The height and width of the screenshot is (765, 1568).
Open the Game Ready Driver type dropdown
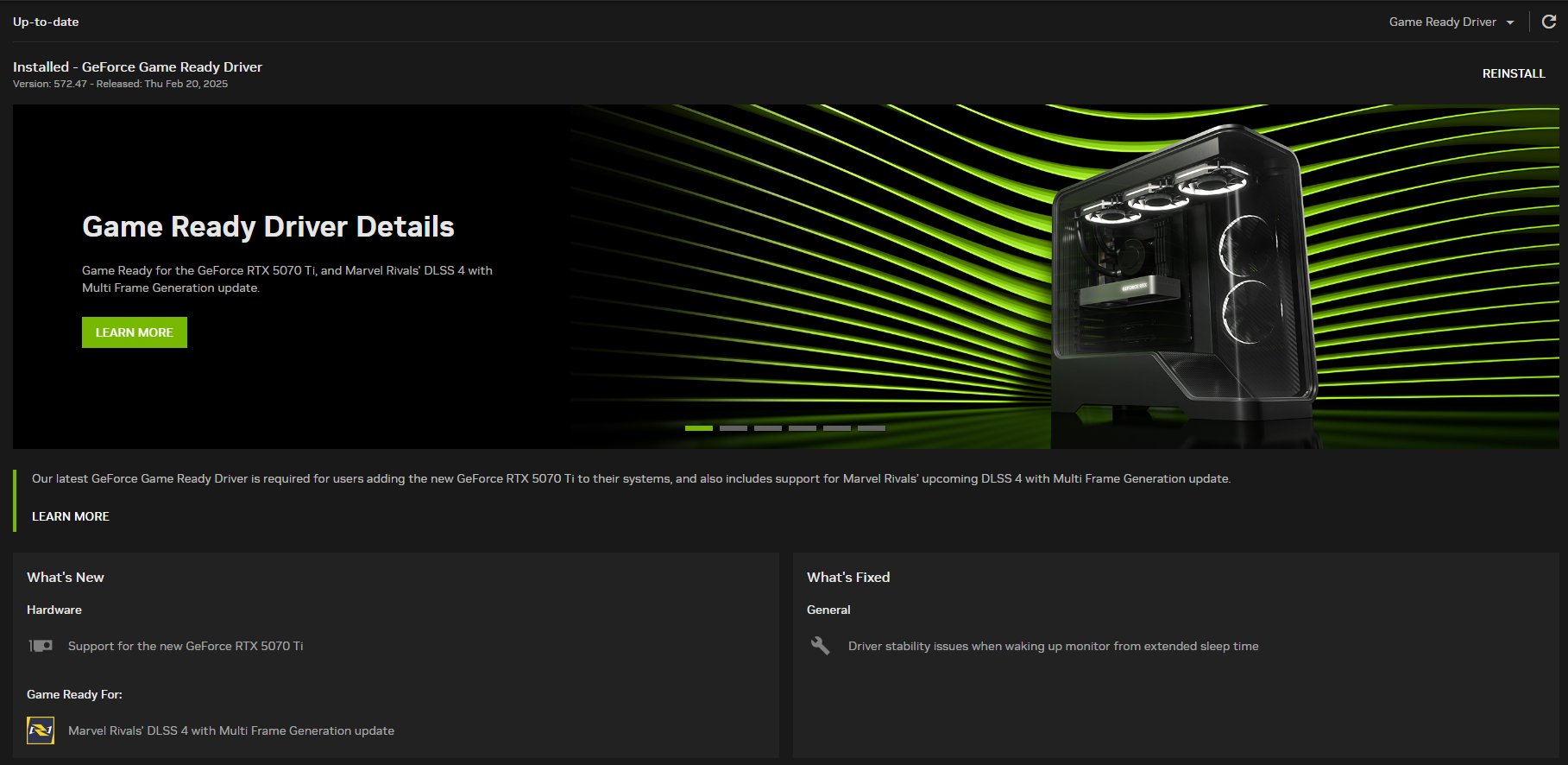click(1452, 22)
